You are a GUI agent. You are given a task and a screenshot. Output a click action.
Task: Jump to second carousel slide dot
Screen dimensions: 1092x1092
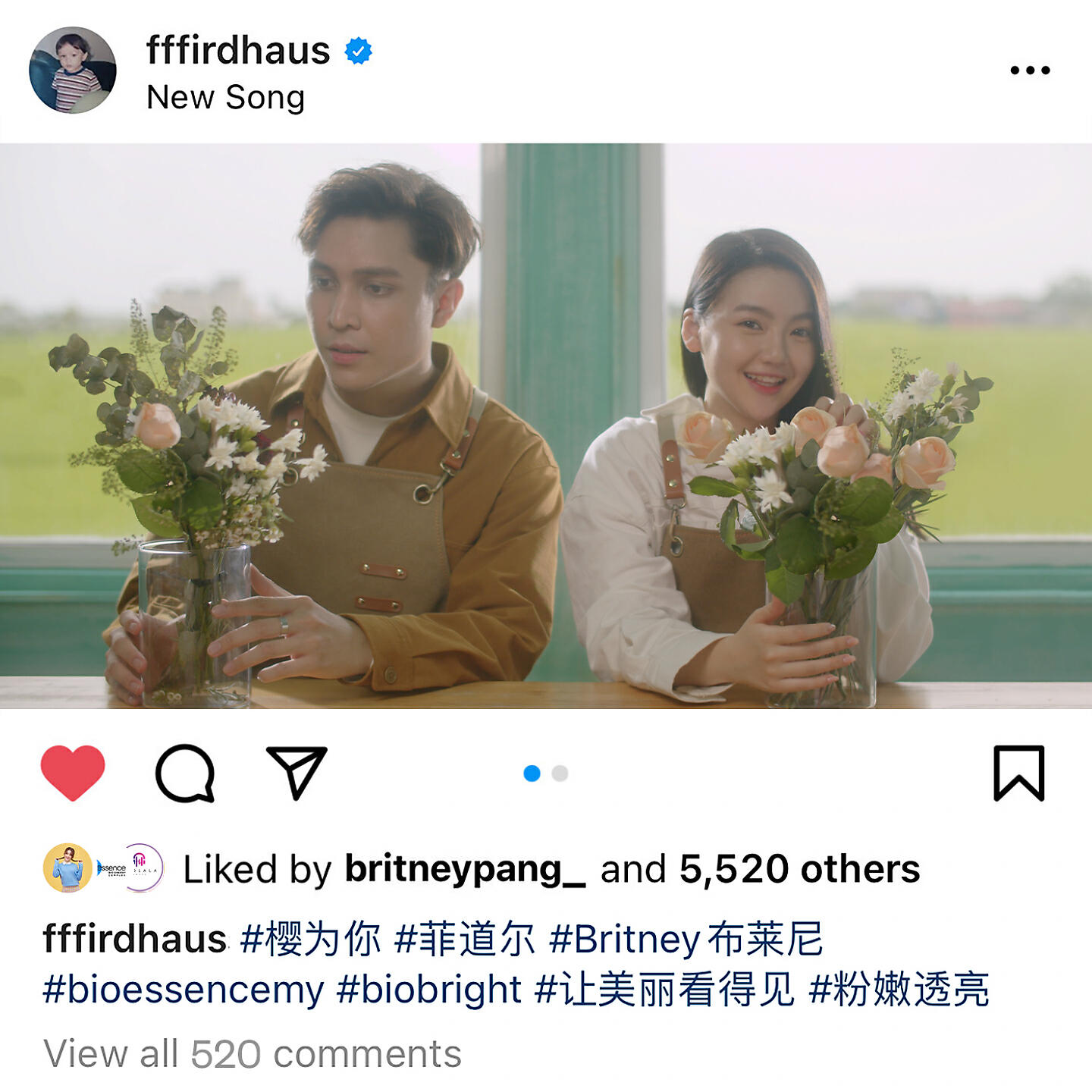[560, 773]
